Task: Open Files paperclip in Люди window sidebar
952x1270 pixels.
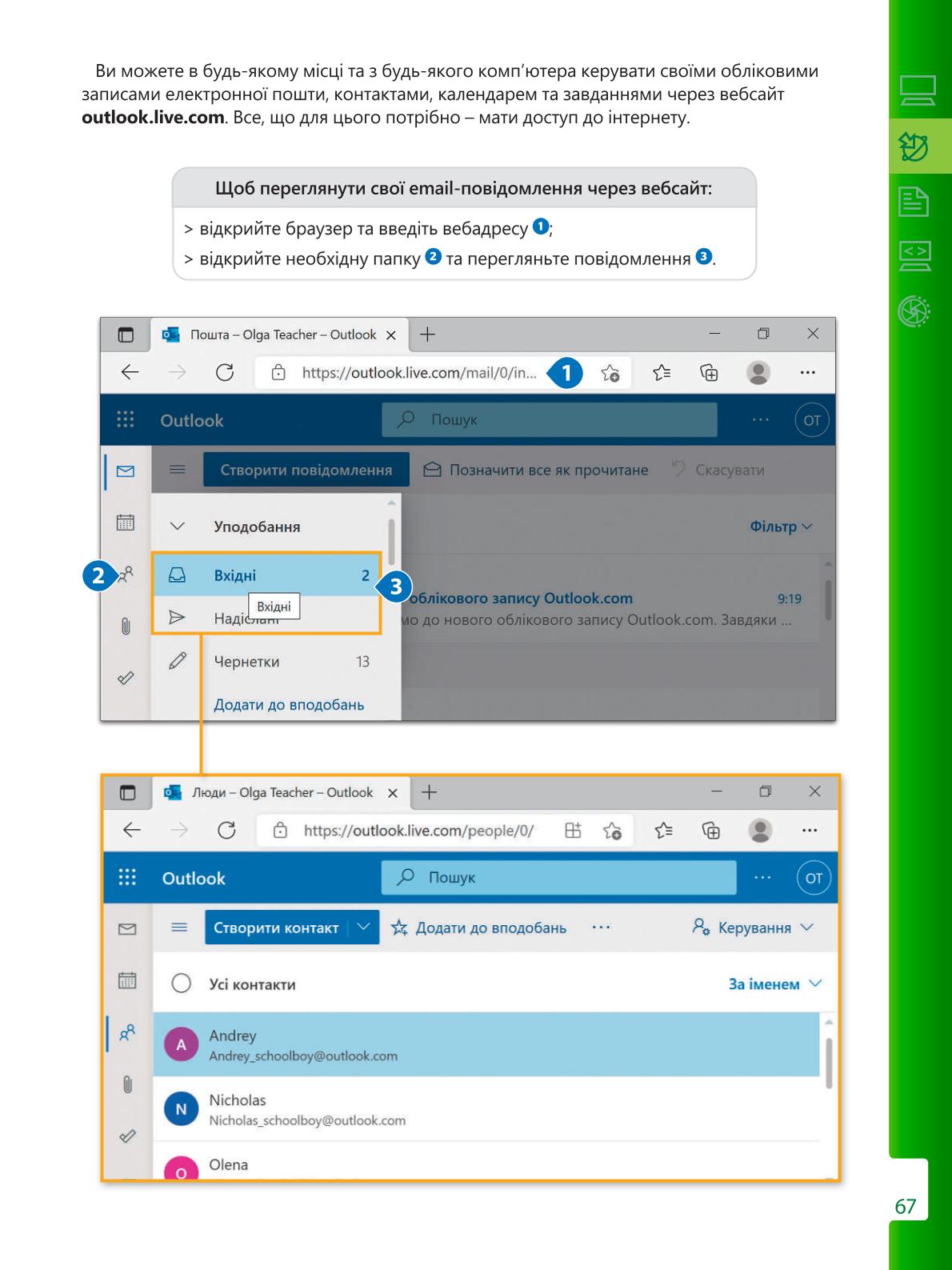Action: point(127,1084)
